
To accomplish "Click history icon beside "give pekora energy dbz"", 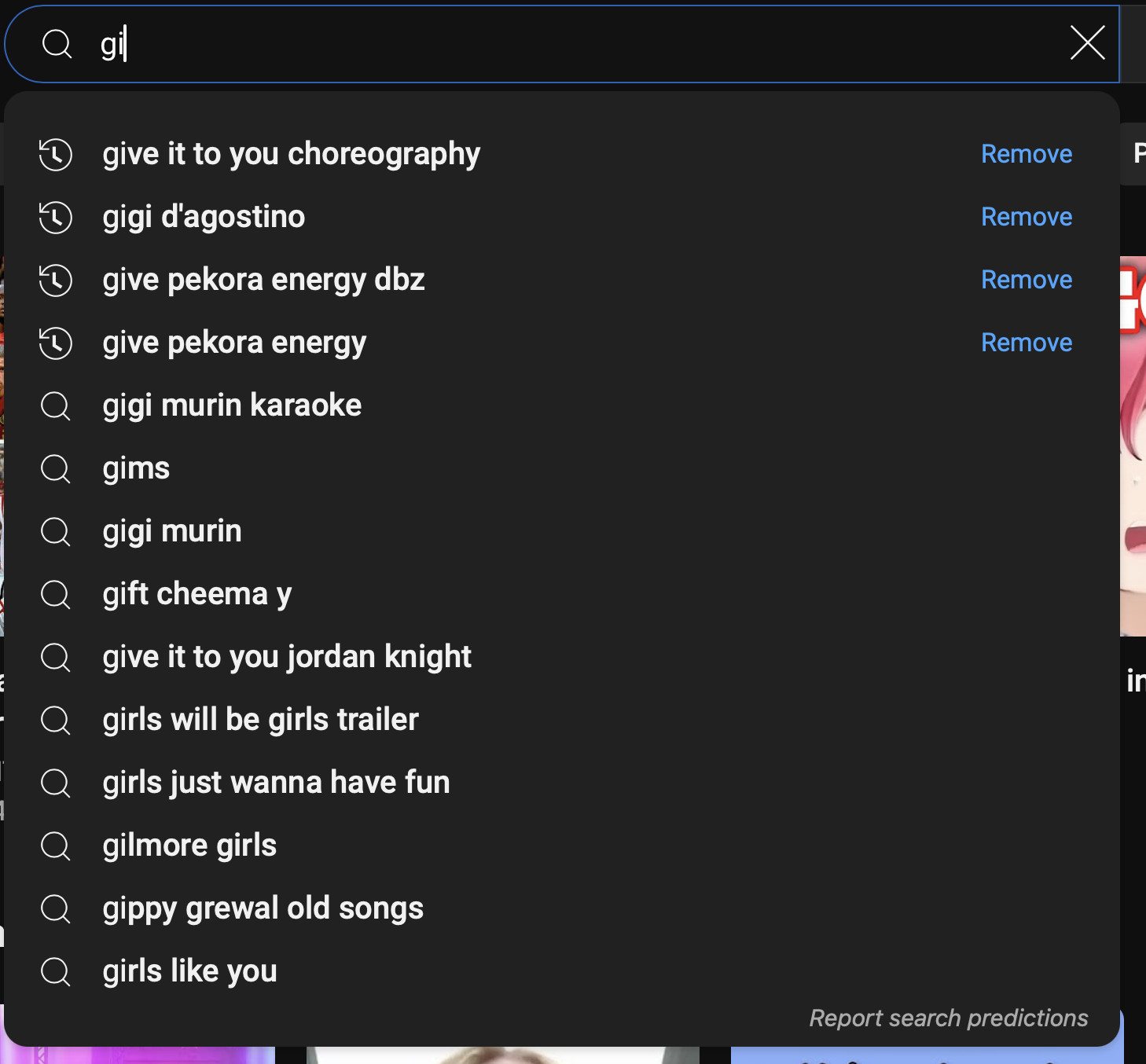I will (x=56, y=280).
